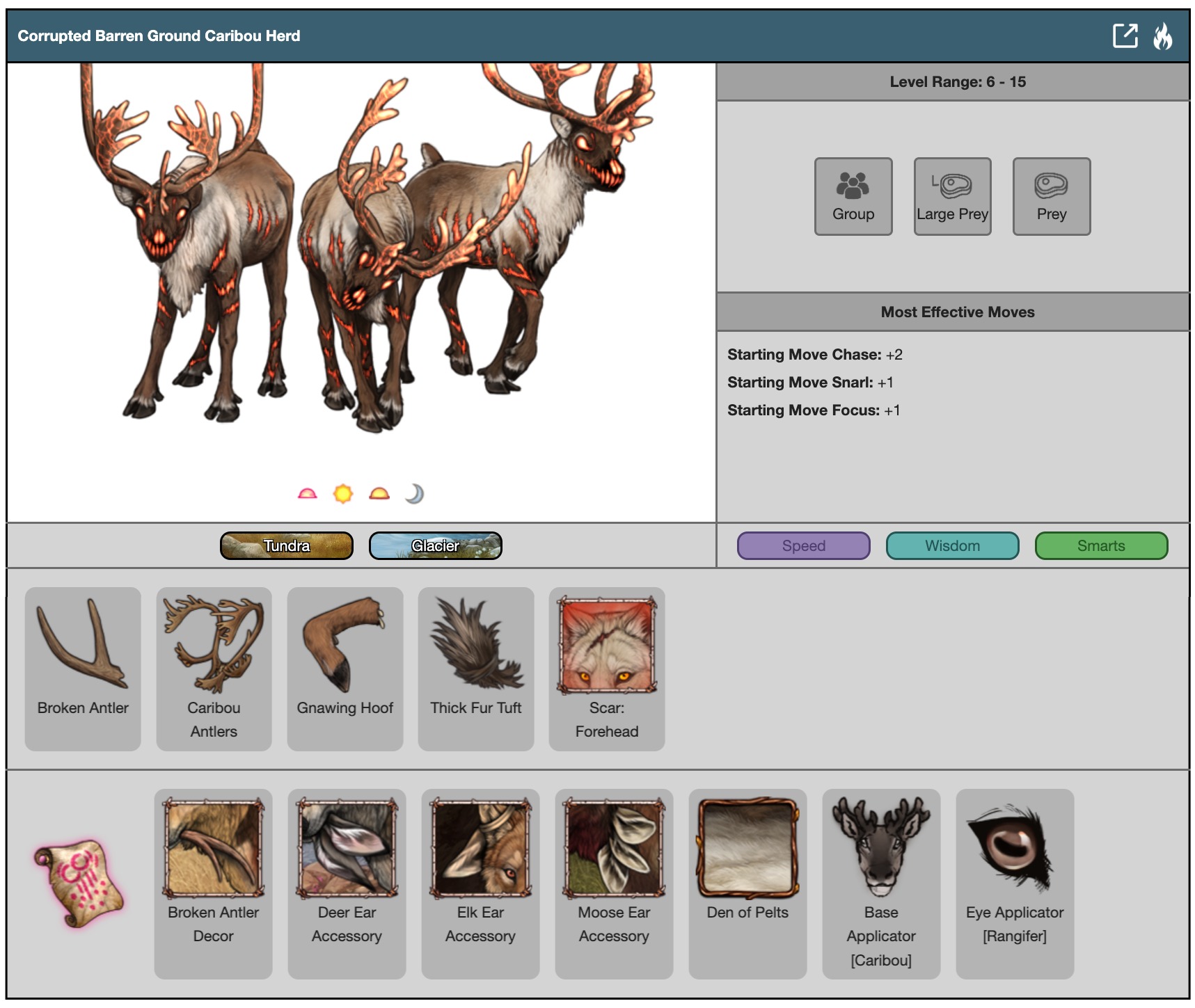Click the green Smarts stat badge
1195x1008 pixels.
(x=1101, y=546)
